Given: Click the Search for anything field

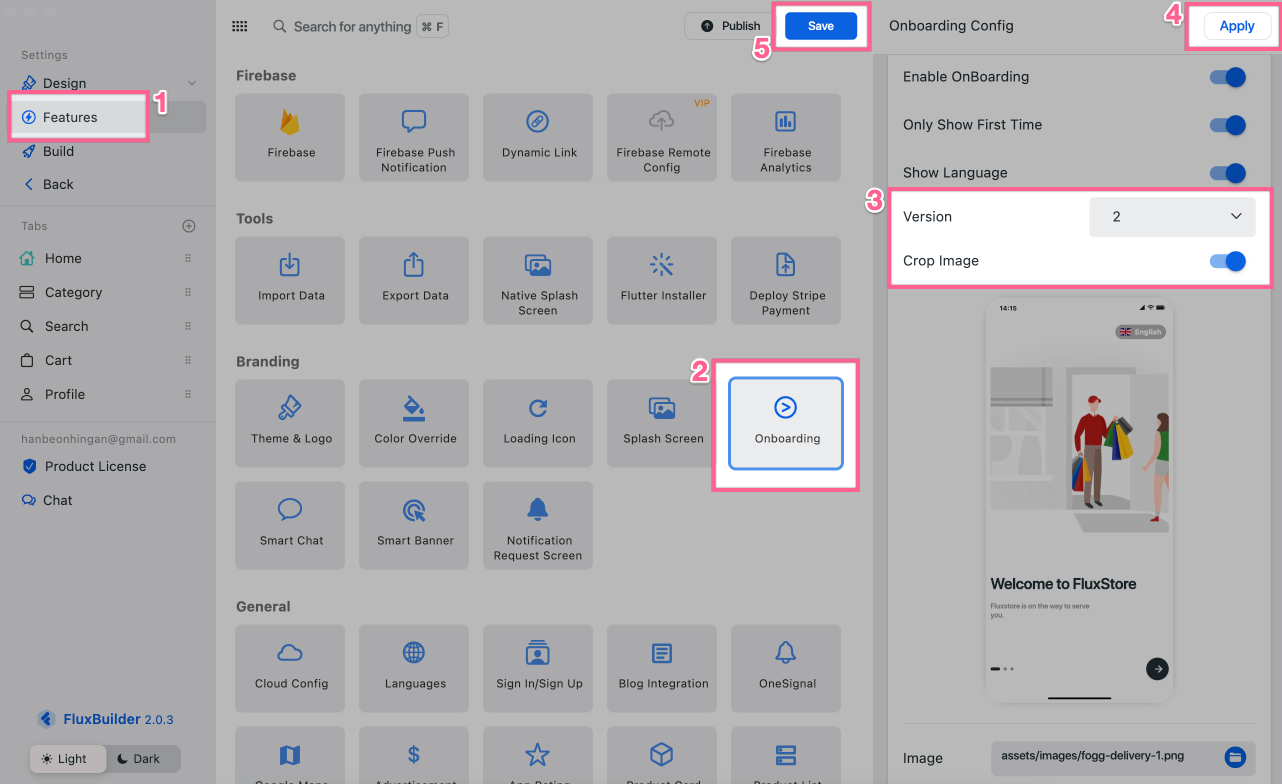Looking at the screenshot, I should click(352, 27).
